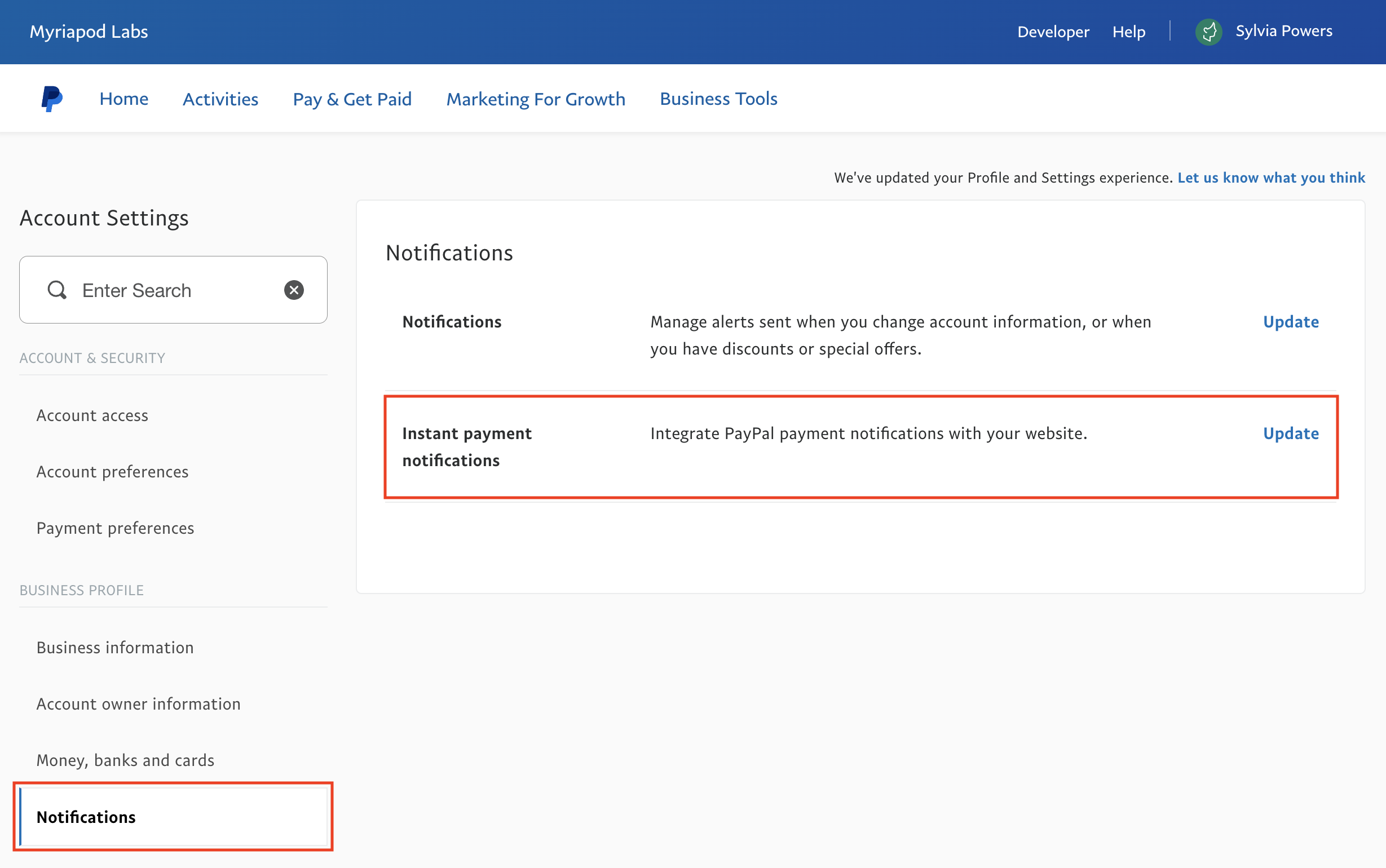Open Money, banks and cards settings
The image size is (1386, 868).
tap(125, 760)
